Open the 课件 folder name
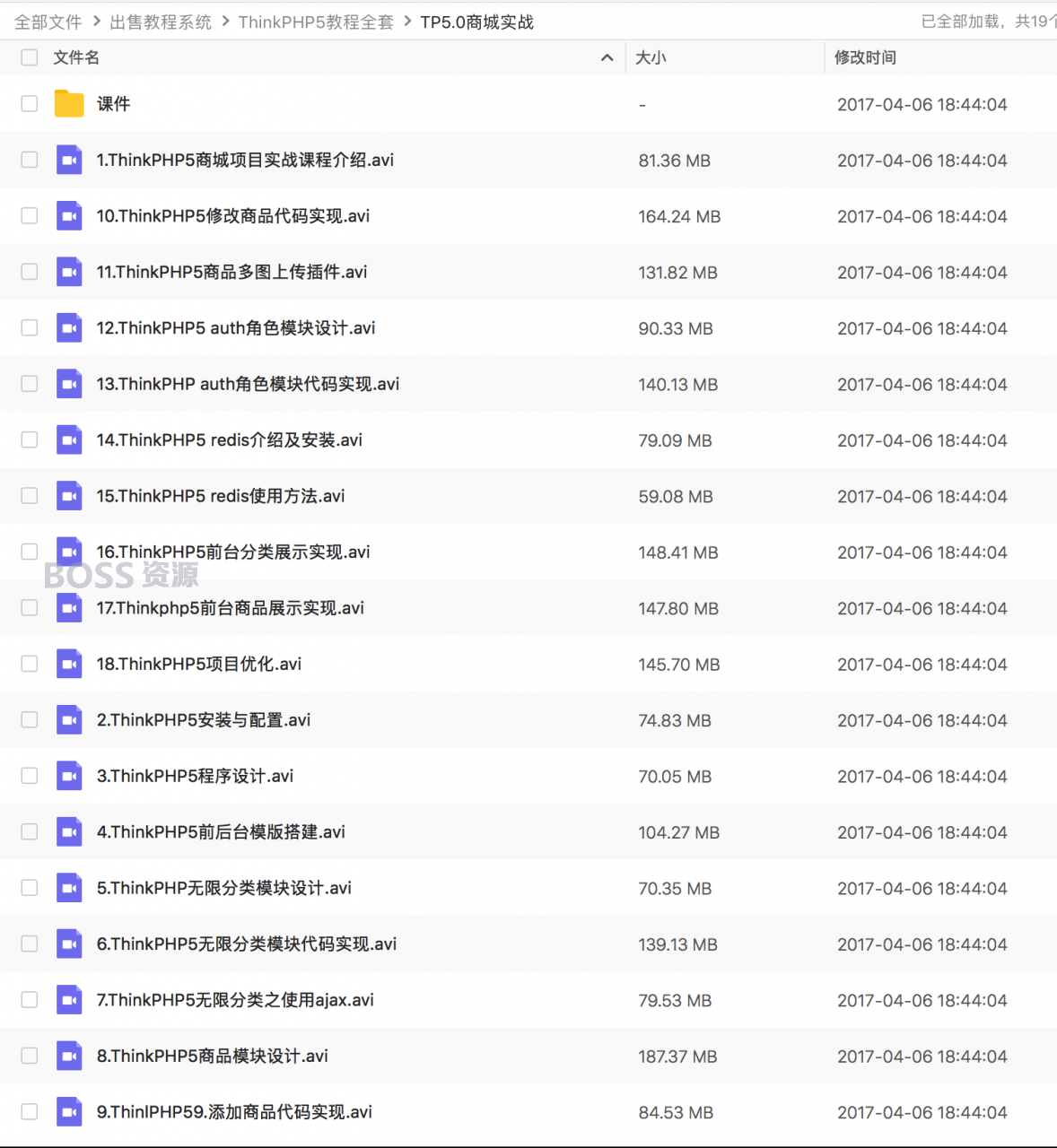Screen dimensions: 1057x1148 click(x=113, y=104)
